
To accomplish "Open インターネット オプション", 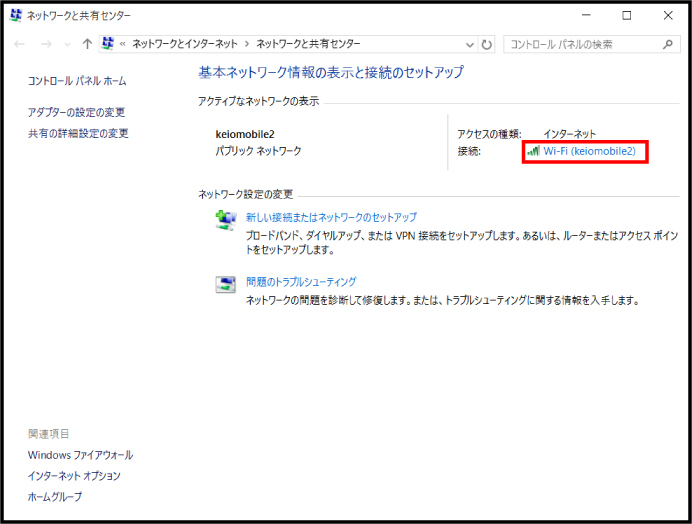I will point(74,476).
